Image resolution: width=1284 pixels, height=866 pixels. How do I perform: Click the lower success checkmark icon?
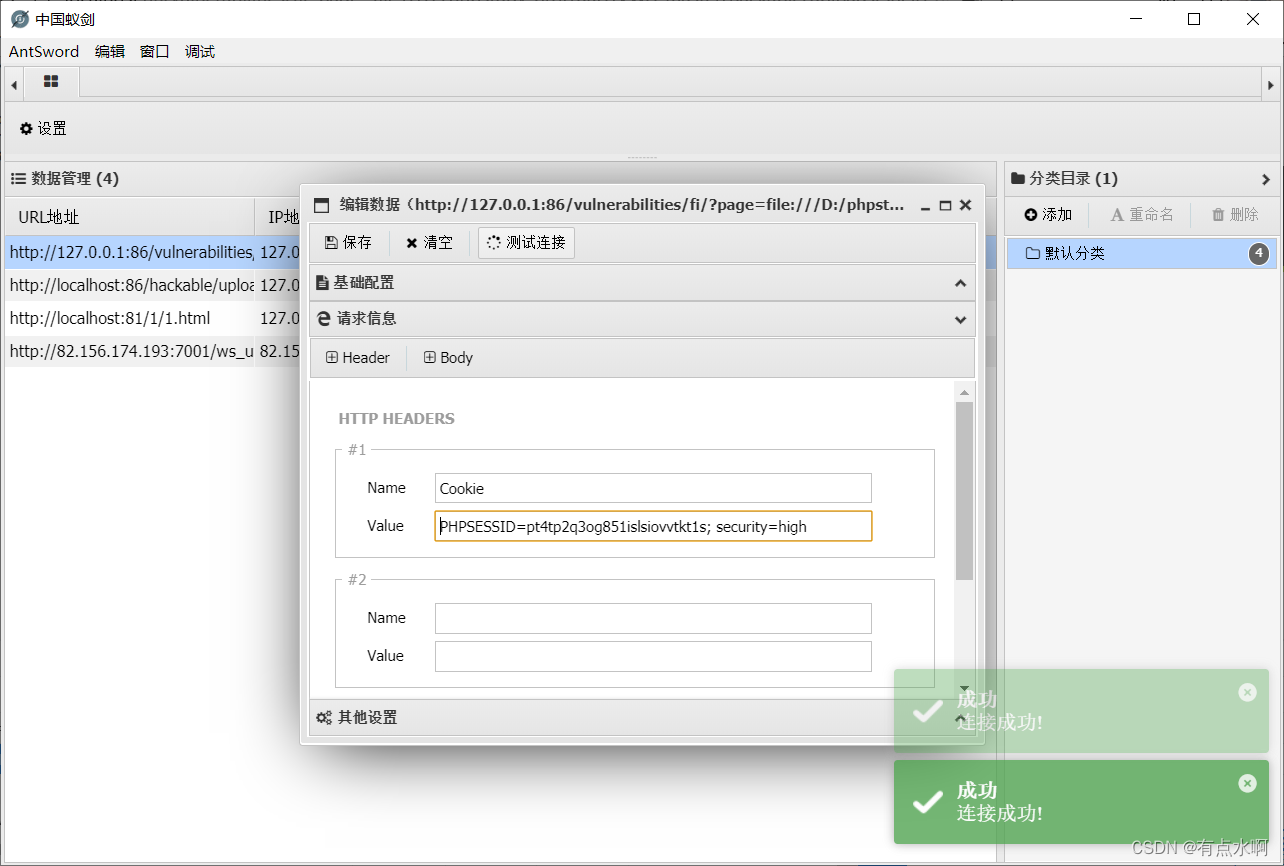point(928,802)
